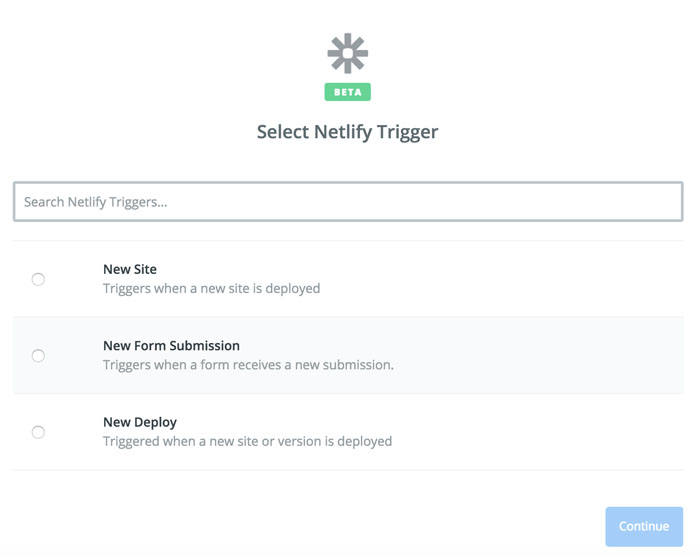This screenshot has height=555, width=700.
Task: Click "Triggers when a form receives a new submission" text
Action: click(248, 365)
